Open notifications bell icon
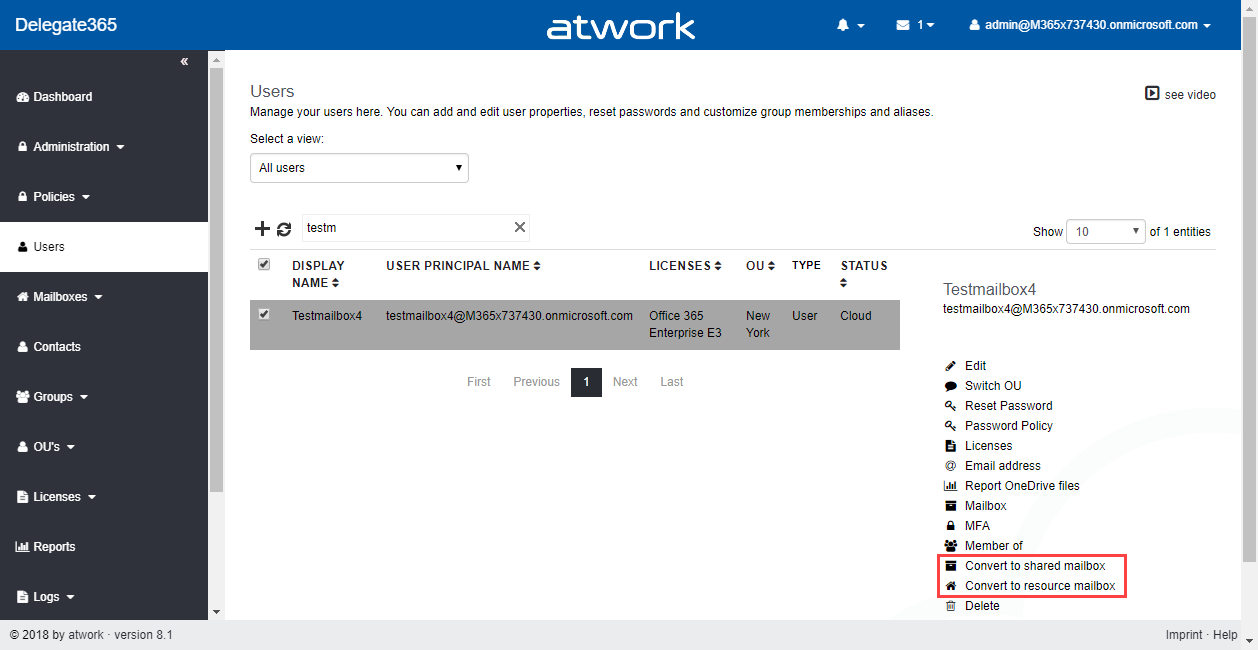The width and height of the screenshot is (1258, 650). pos(843,25)
